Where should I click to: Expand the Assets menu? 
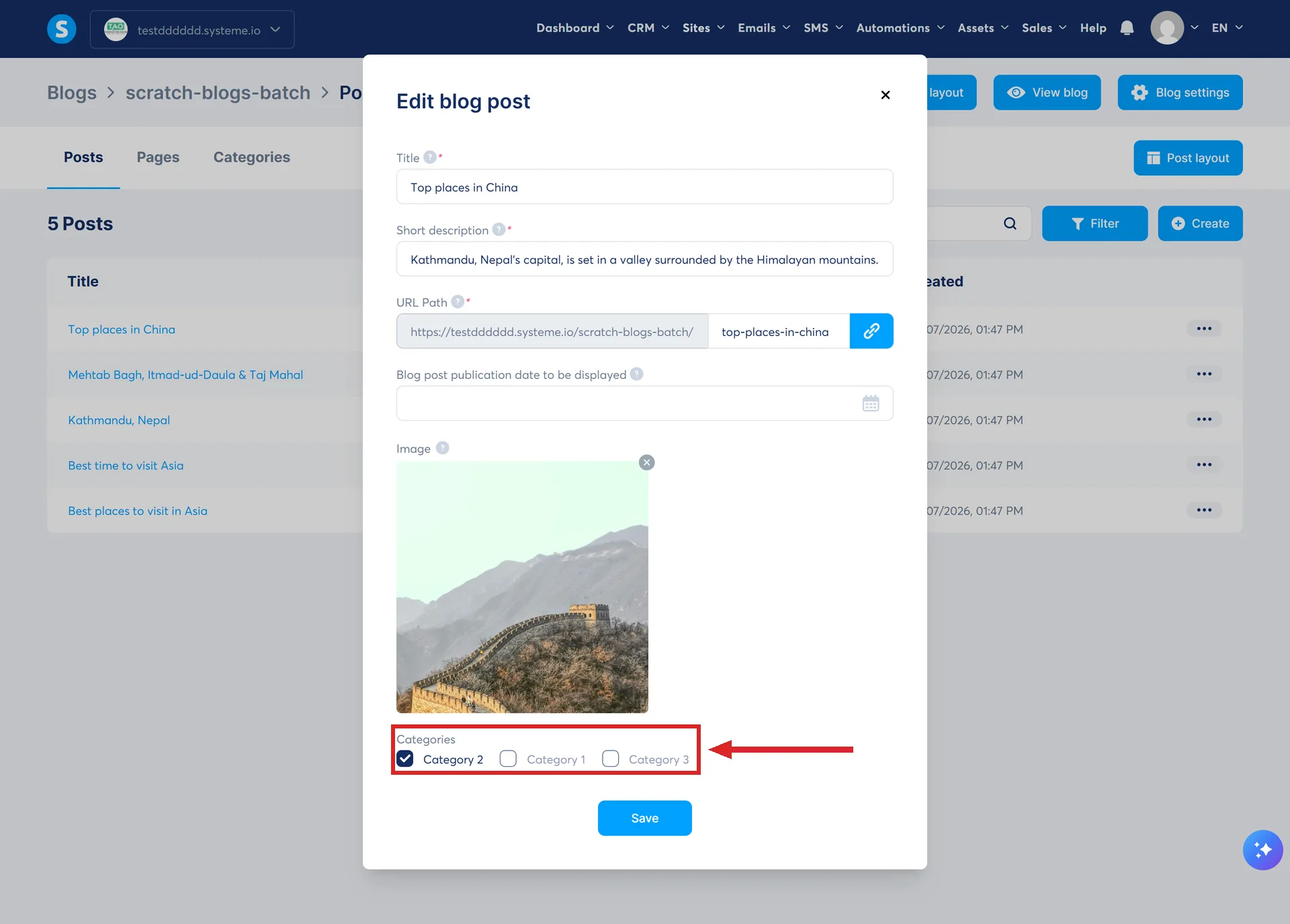(x=983, y=28)
